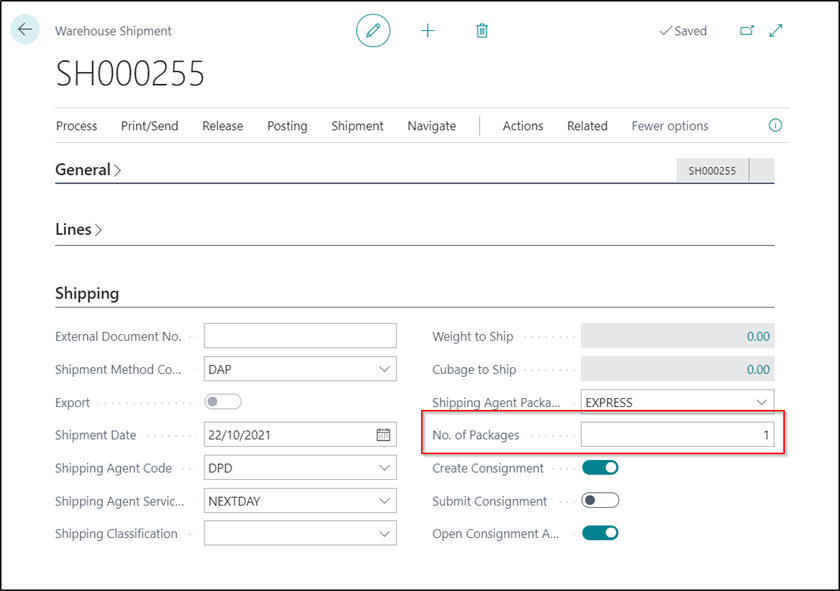Click the expand to full screen arrows
Viewport: 840px width, 591px height.
776,31
